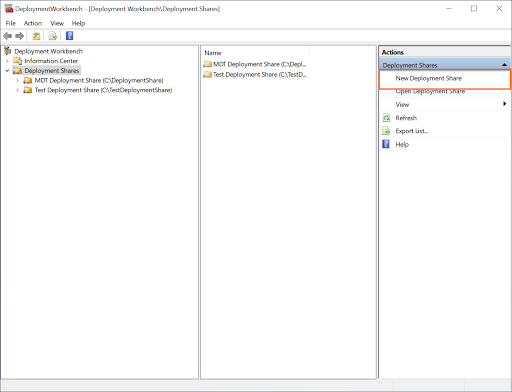Click the Export List icon in Actions pane
The height and width of the screenshot is (392, 512).
click(386, 131)
